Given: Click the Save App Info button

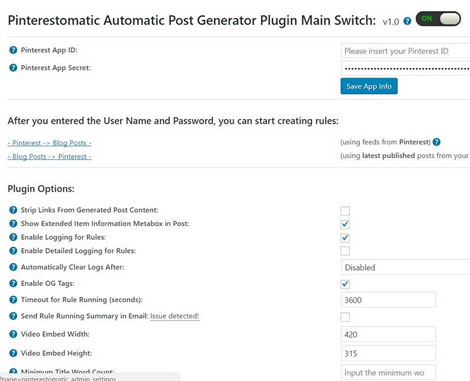Looking at the screenshot, I should point(369,86).
